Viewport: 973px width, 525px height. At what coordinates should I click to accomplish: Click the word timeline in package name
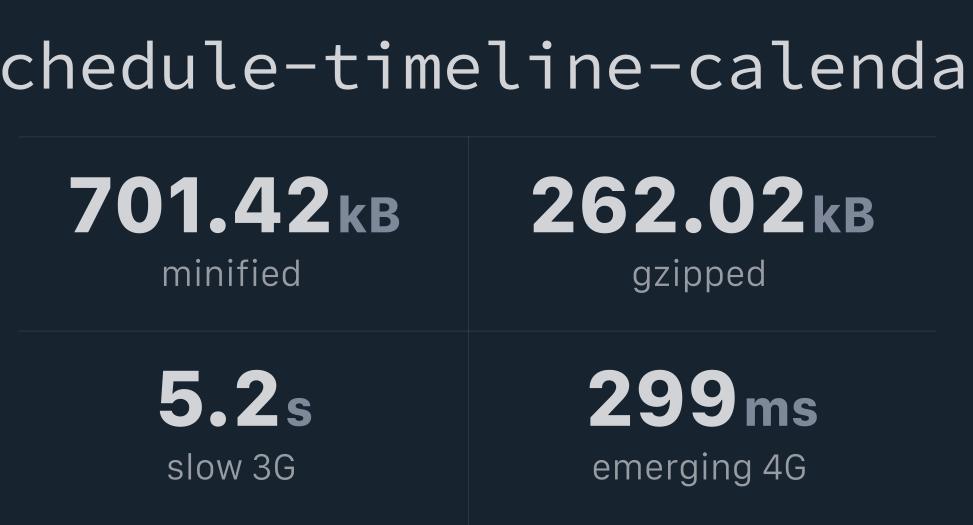483,66
